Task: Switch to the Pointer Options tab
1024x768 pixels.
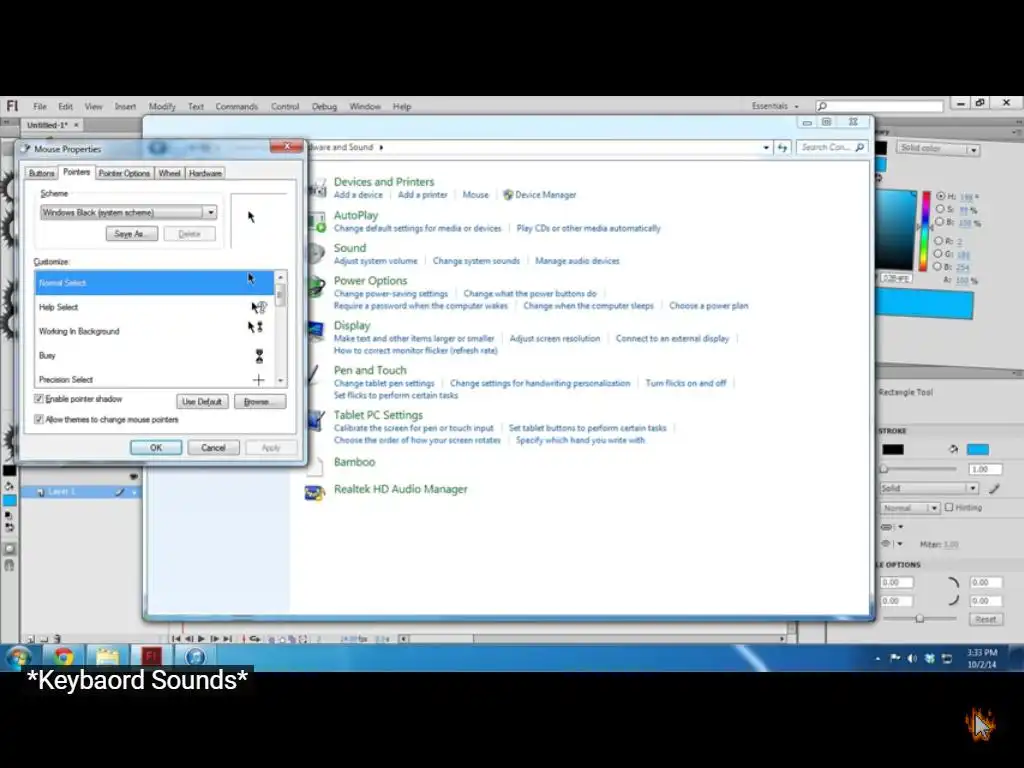Action: pos(124,173)
